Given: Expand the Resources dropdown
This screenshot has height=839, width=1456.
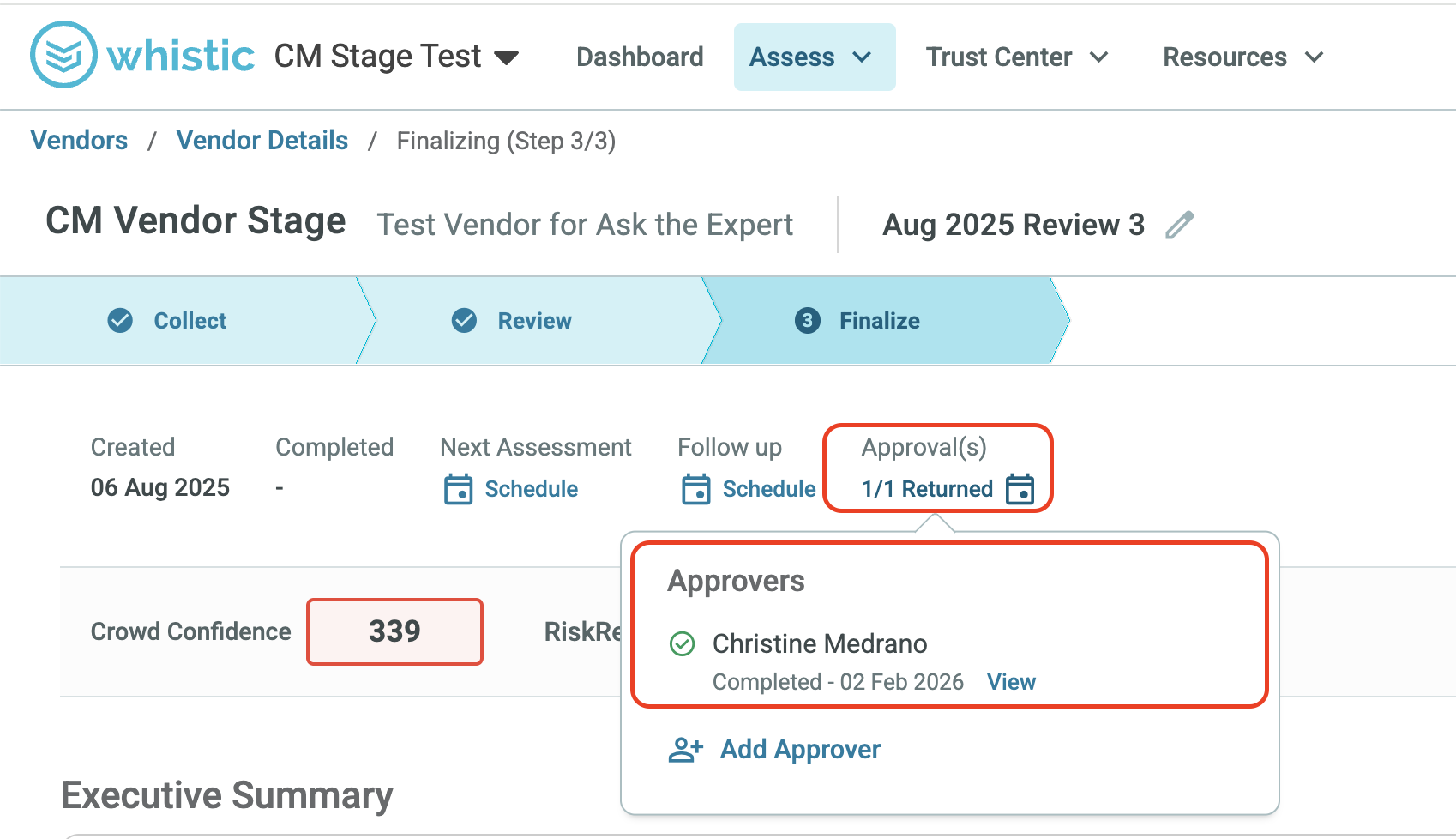Looking at the screenshot, I should coord(1242,57).
